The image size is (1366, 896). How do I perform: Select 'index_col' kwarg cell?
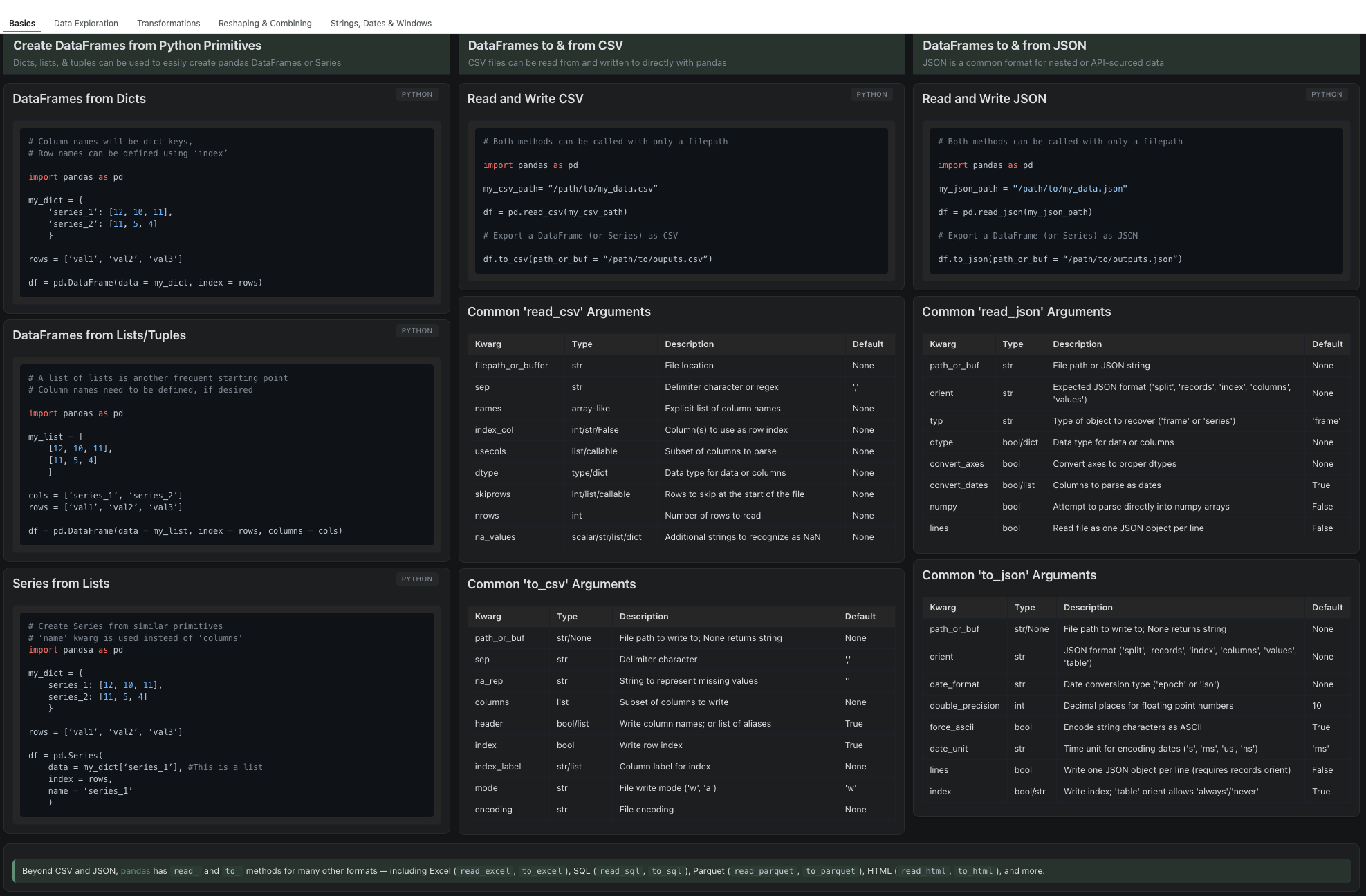coord(494,430)
